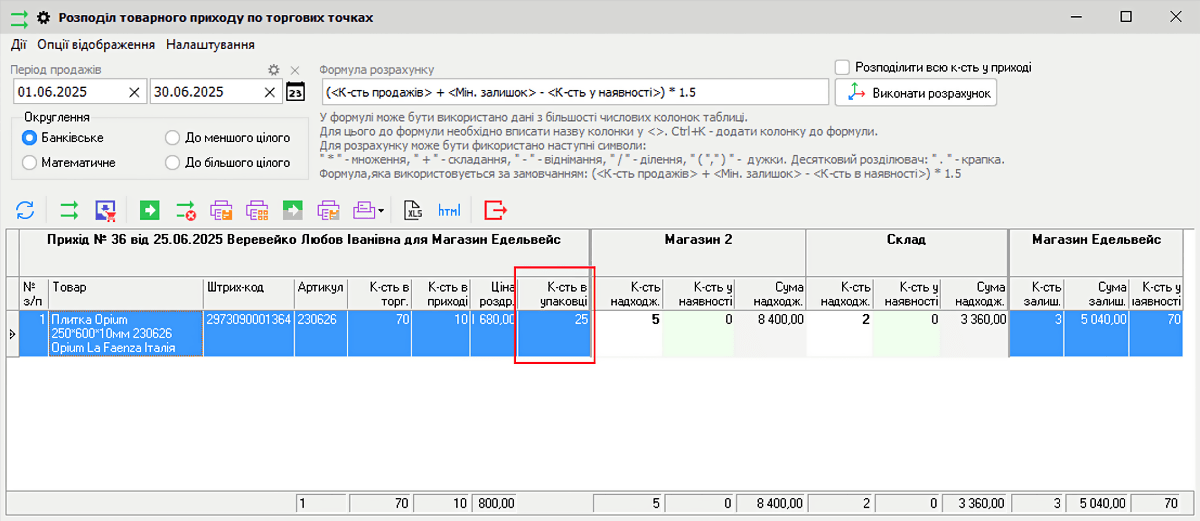Click into the Формула розрахунку input field
This screenshot has height=521, width=1200.
[575, 93]
